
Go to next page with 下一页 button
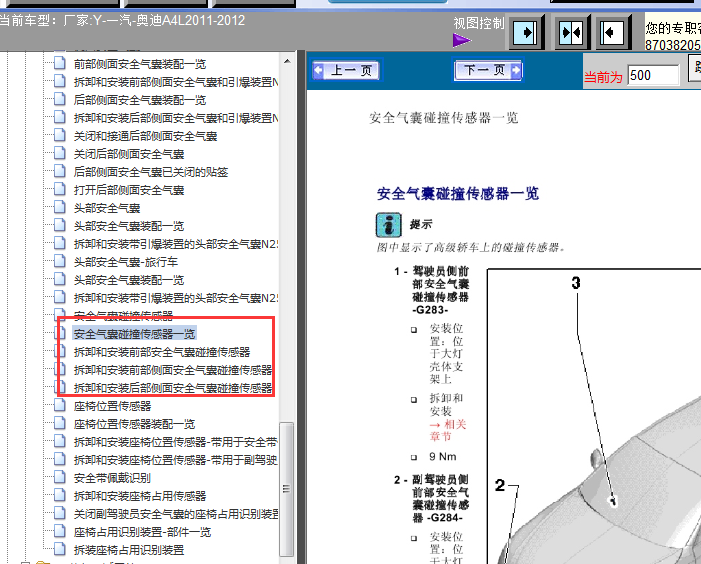(488, 70)
